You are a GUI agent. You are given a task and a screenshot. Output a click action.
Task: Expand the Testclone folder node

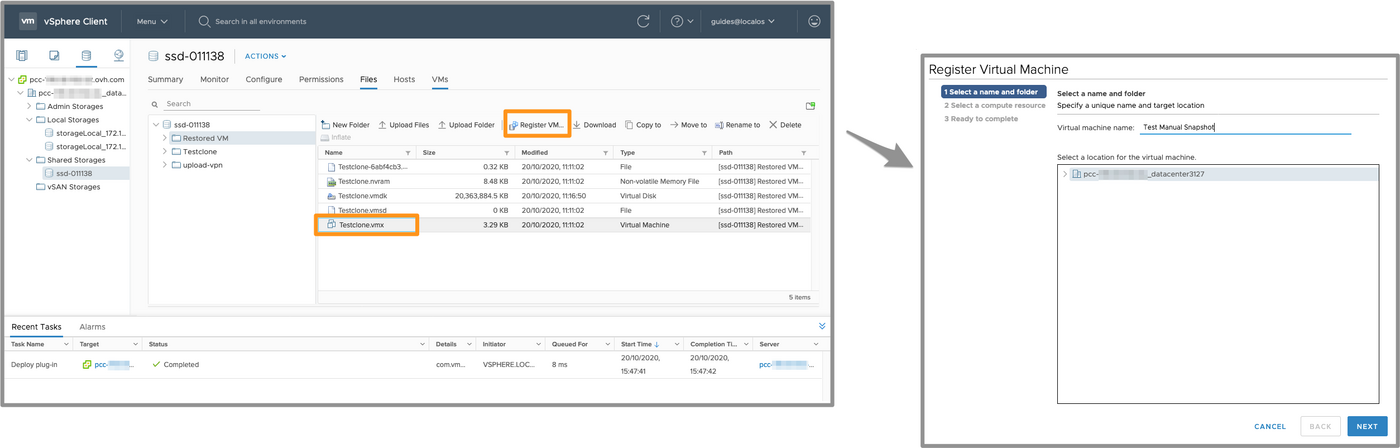pos(164,152)
